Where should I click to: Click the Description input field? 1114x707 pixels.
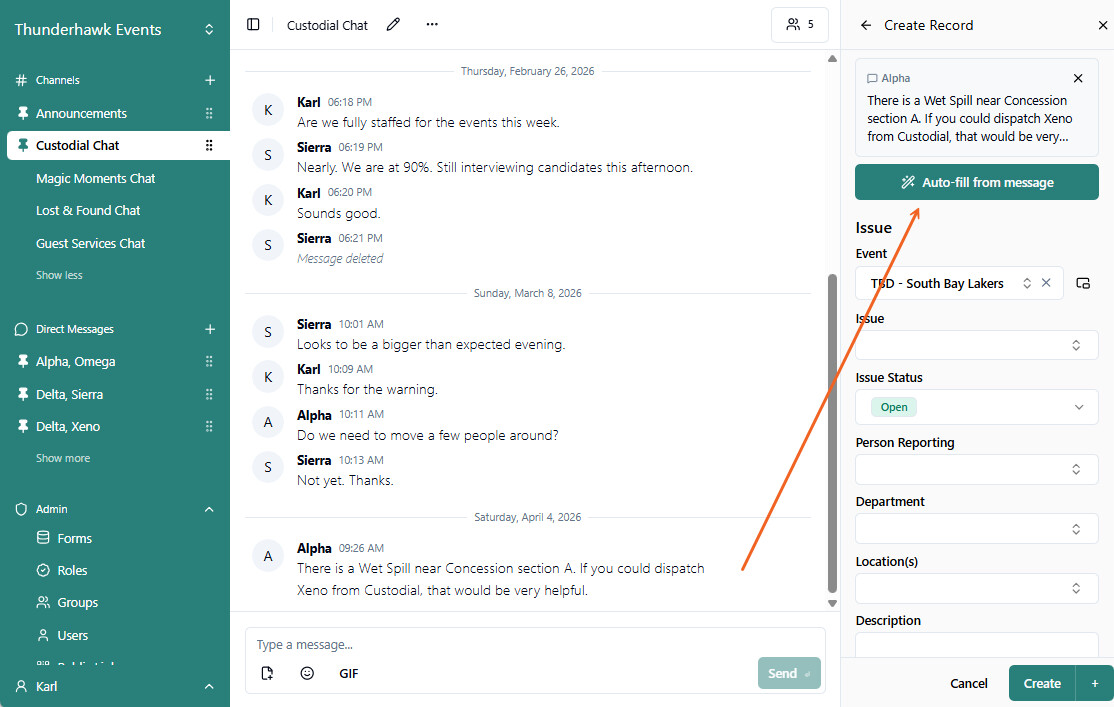coord(977,644)
